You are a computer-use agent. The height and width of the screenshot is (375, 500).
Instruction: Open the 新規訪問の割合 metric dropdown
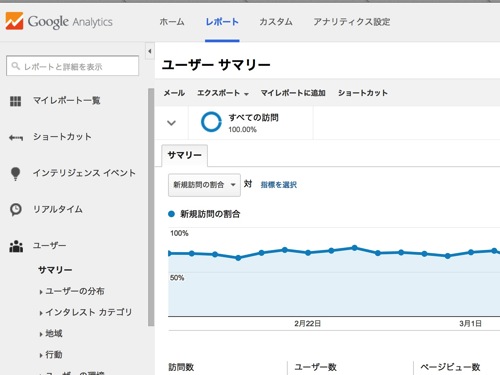click(204, 185)
